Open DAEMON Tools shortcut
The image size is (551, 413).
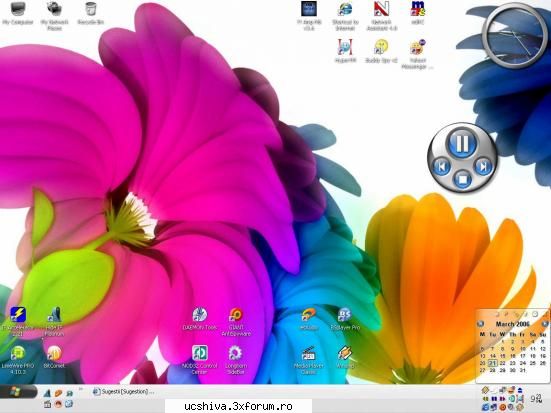tap(200, 318)
